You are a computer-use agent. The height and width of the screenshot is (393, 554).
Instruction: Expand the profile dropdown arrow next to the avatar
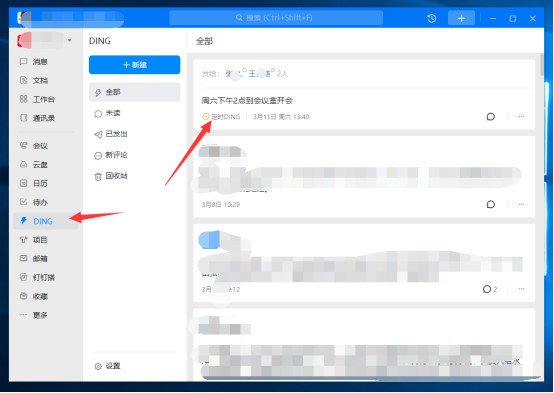[70, 40]
